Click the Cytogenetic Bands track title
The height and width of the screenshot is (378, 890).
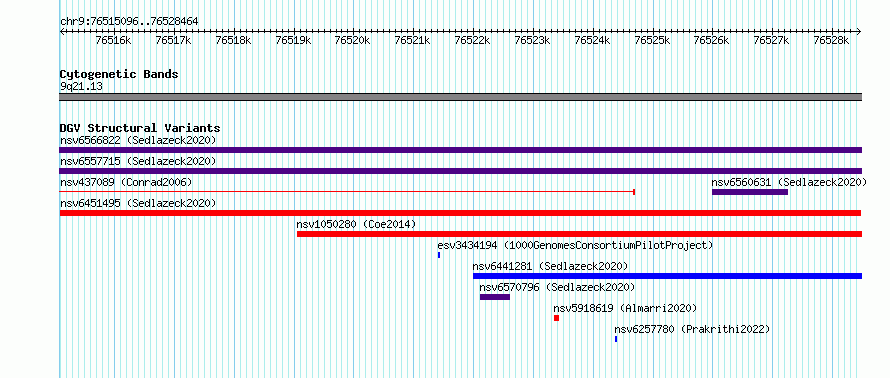(119, 74)
